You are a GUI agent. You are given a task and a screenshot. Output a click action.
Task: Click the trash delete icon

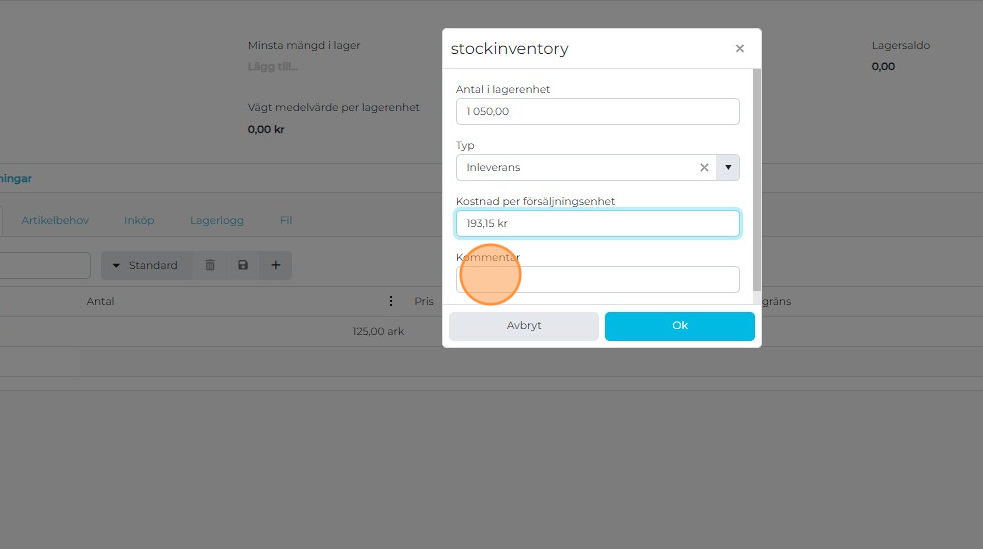point(210,265)
